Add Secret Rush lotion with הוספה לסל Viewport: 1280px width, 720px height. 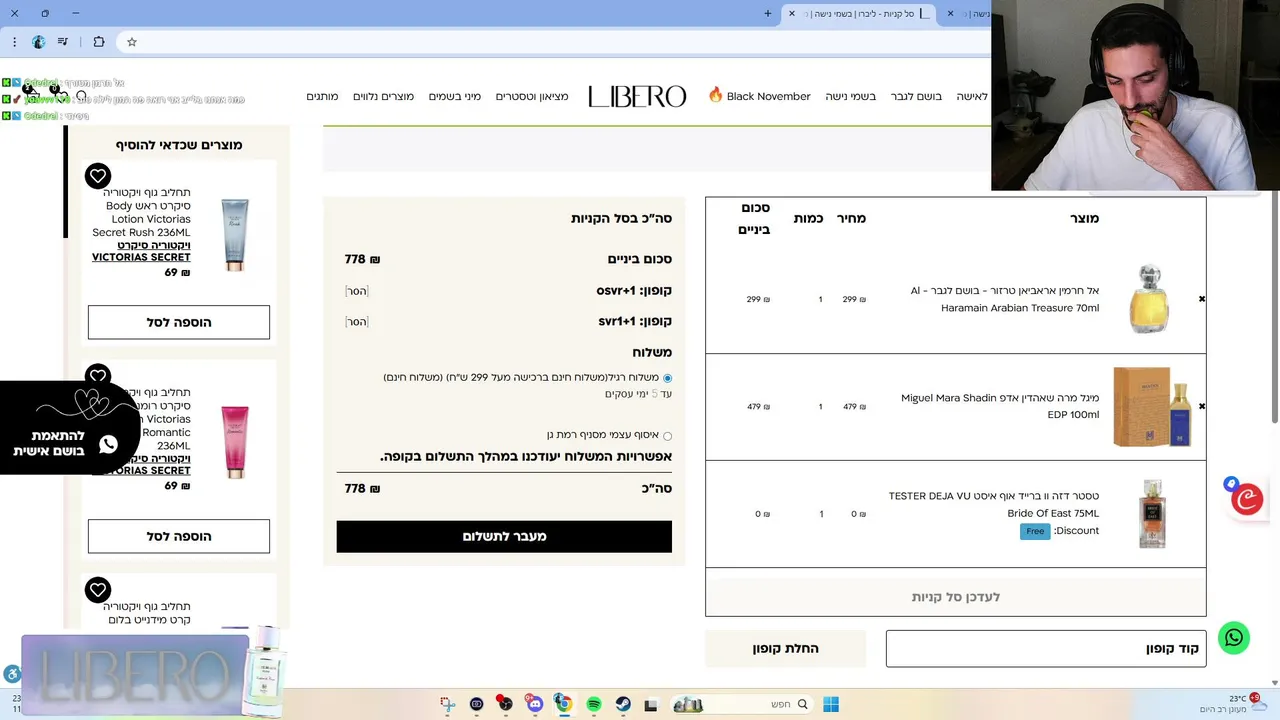[x=179, y=322]
